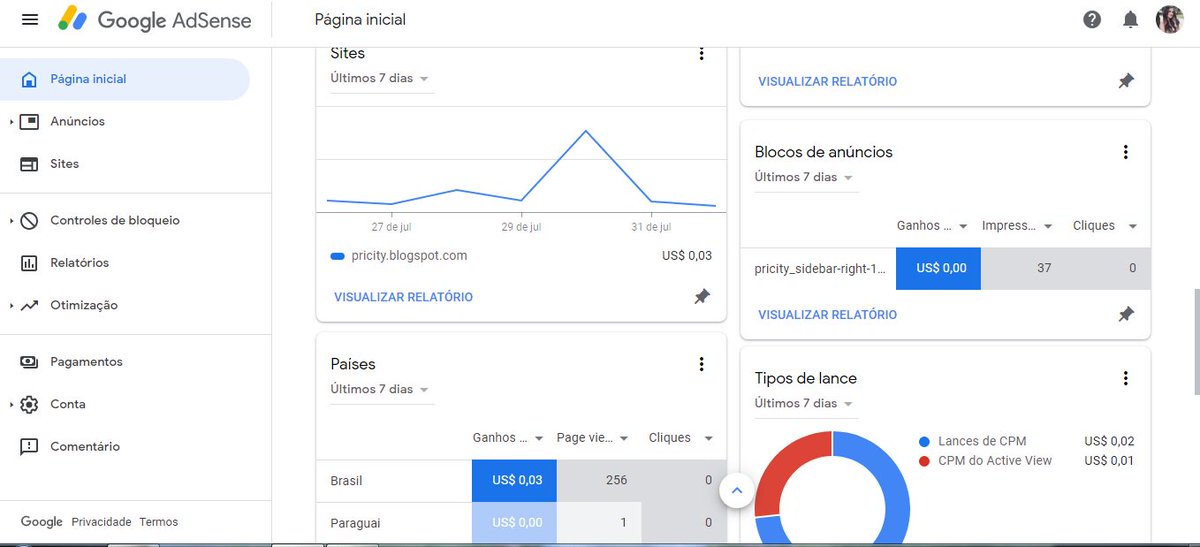Open the Termos footer link
This screenshot has width=1200, height=547.
coord(158,522)
